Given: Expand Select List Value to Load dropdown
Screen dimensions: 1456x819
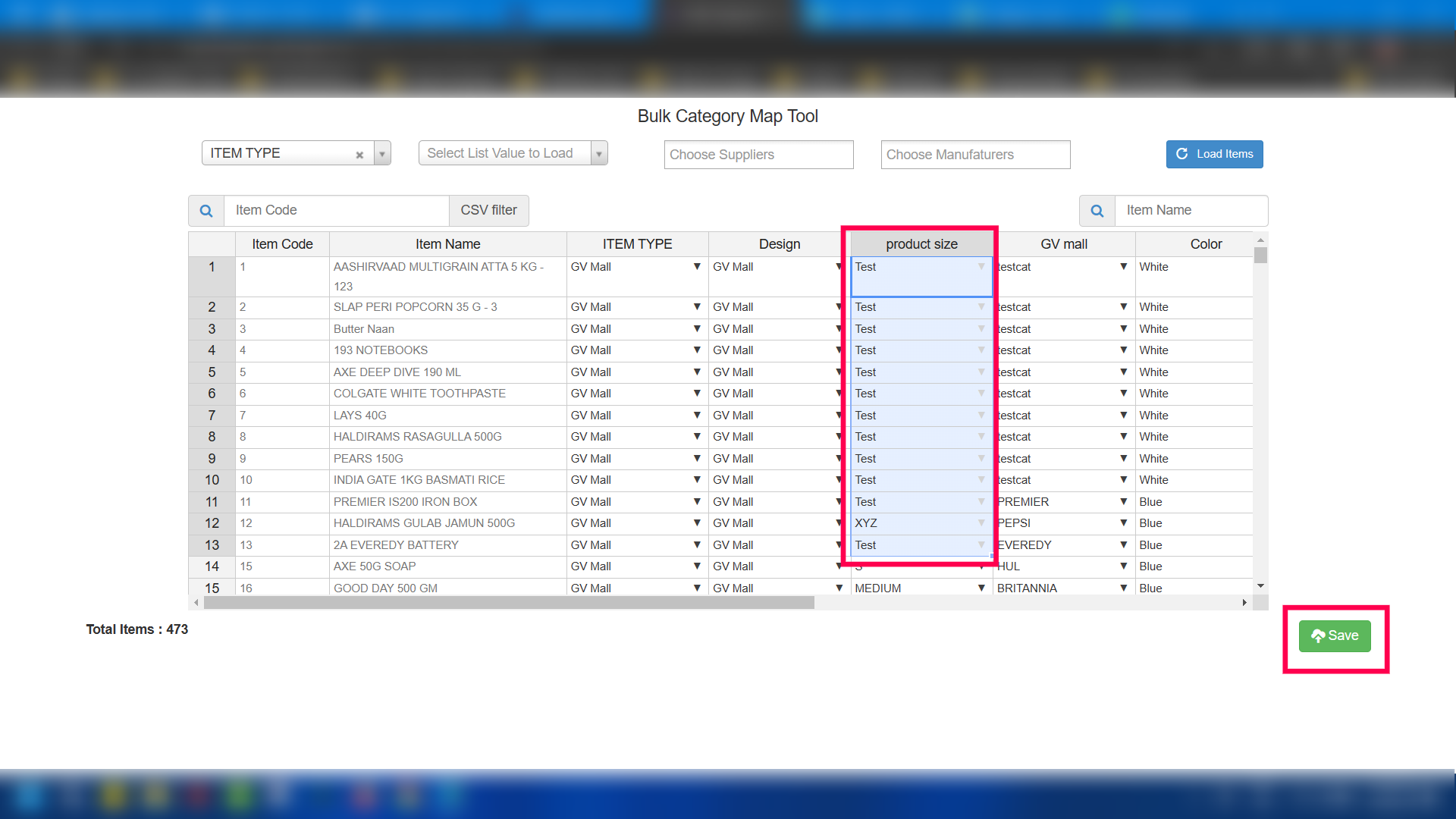Looking at the screenshot, I should 599,154.
